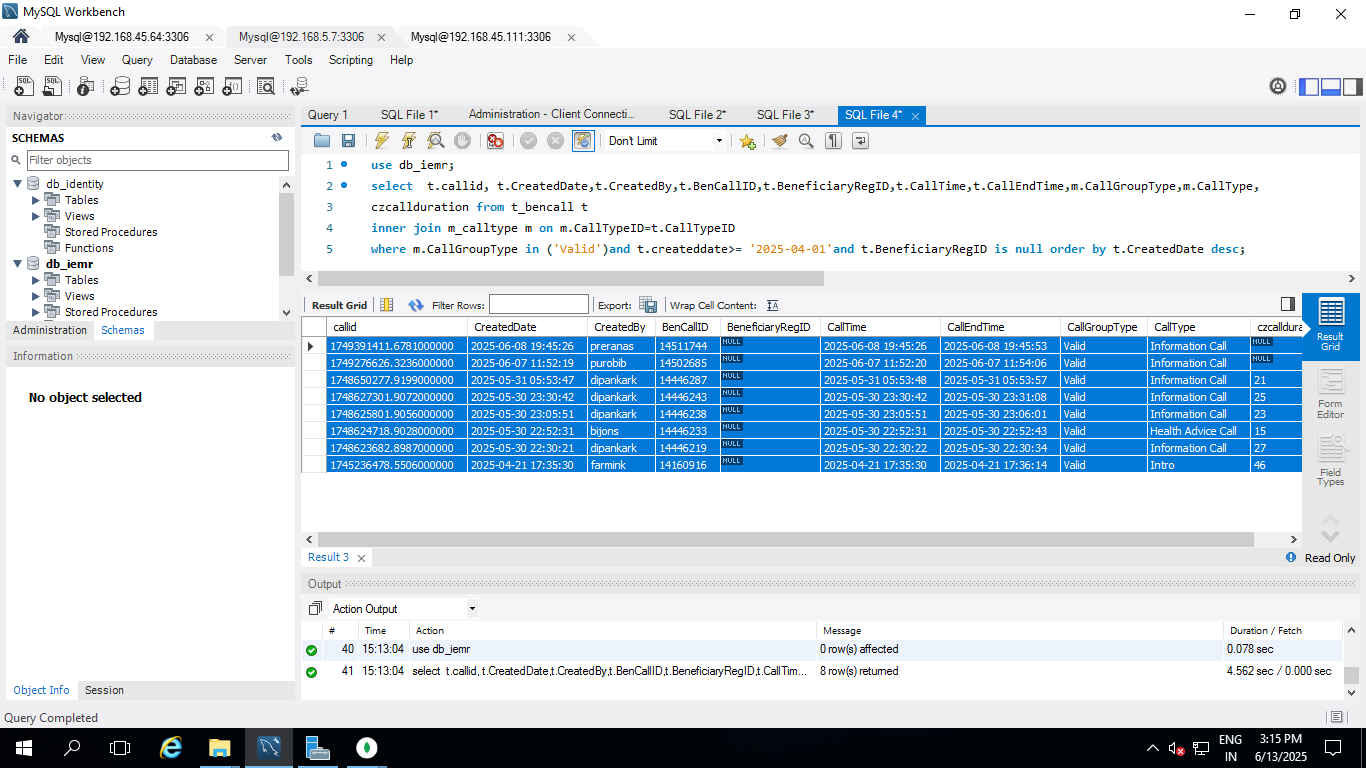Image resolution: width=1366 pixels, height=768 pixels.
Task: Click the Explain query plan magnifier icon
Action: (435, 141)
